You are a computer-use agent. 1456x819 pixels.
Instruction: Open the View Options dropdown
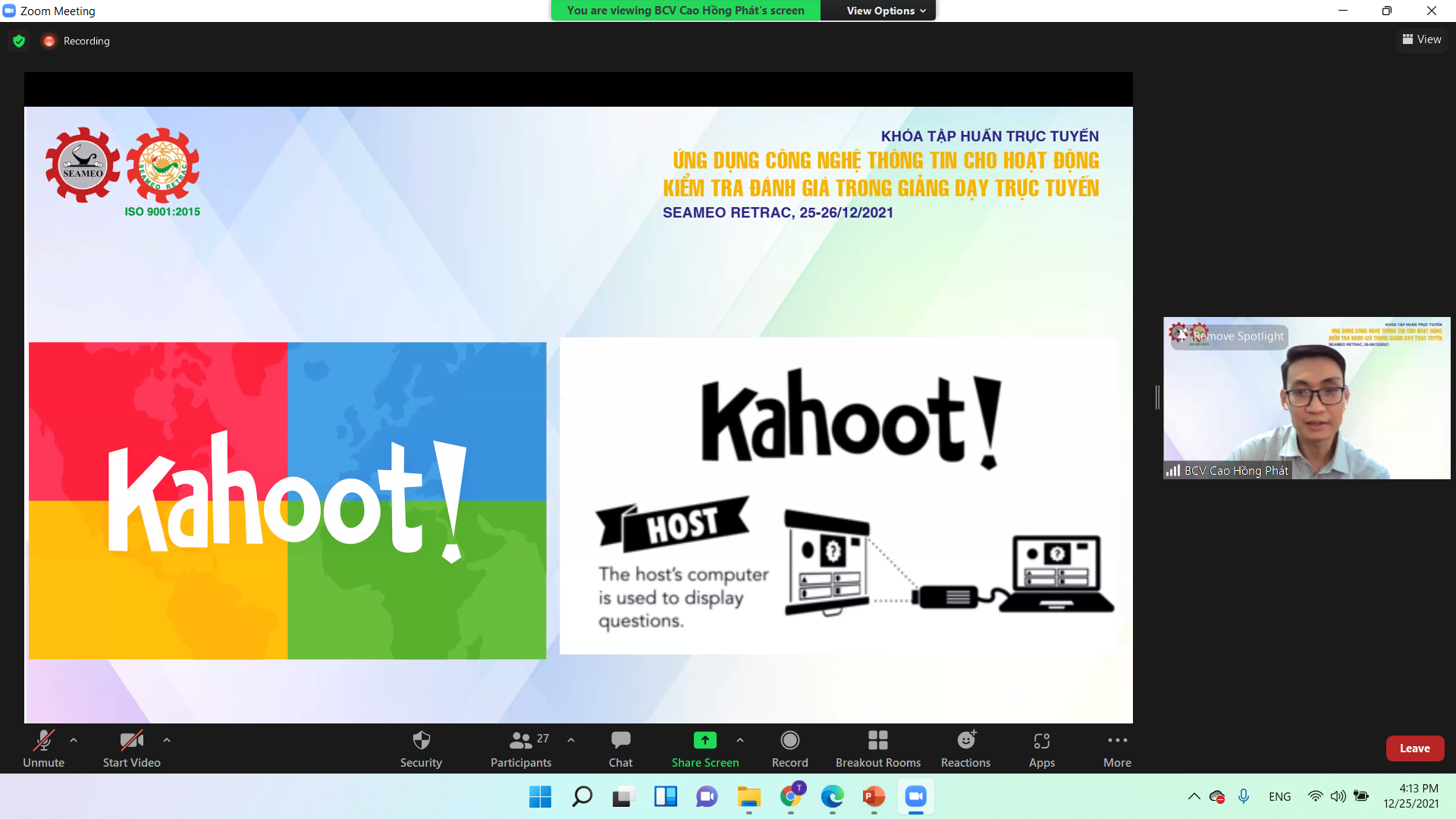(886, 11)
